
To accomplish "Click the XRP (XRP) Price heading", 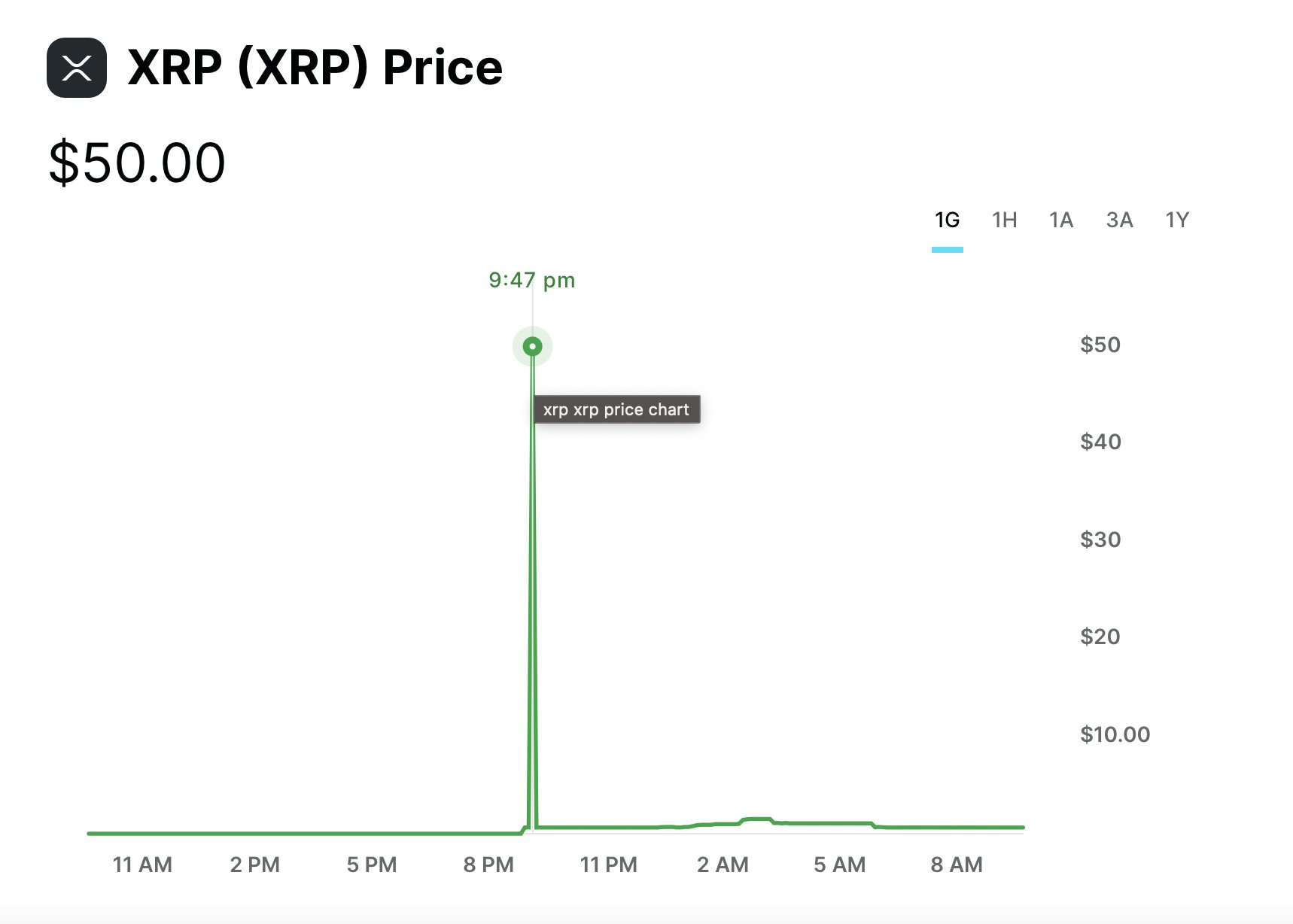I will point(315,68).
